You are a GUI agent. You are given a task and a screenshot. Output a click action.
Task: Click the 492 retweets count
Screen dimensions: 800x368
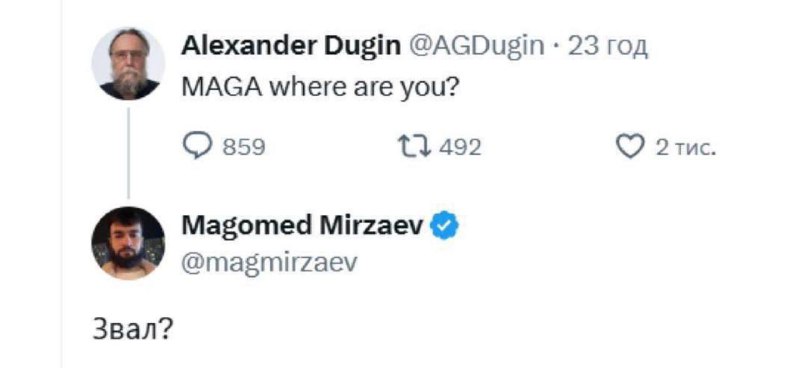coord(460,148)
